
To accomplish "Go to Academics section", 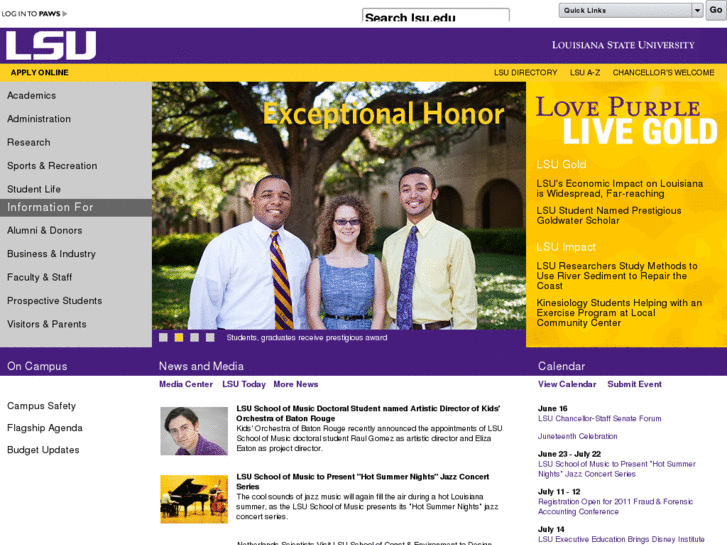I will click(32, 96).
